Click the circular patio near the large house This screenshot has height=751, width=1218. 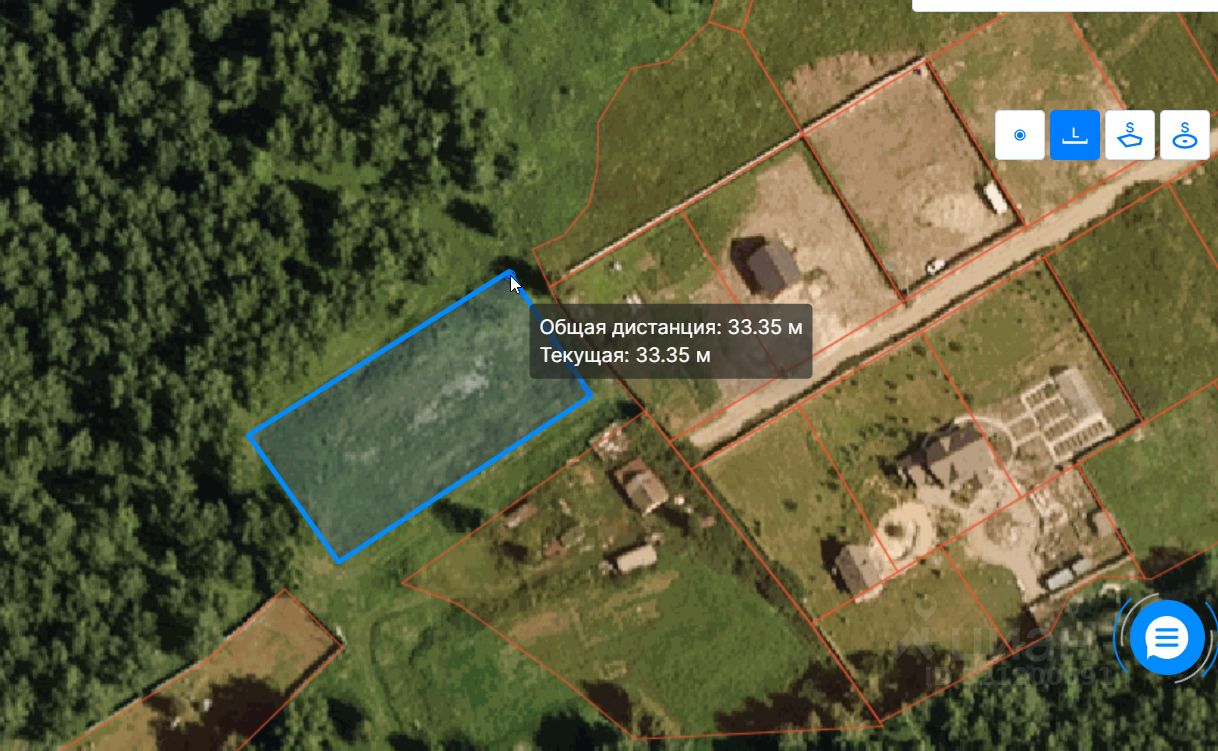[903, 528]
